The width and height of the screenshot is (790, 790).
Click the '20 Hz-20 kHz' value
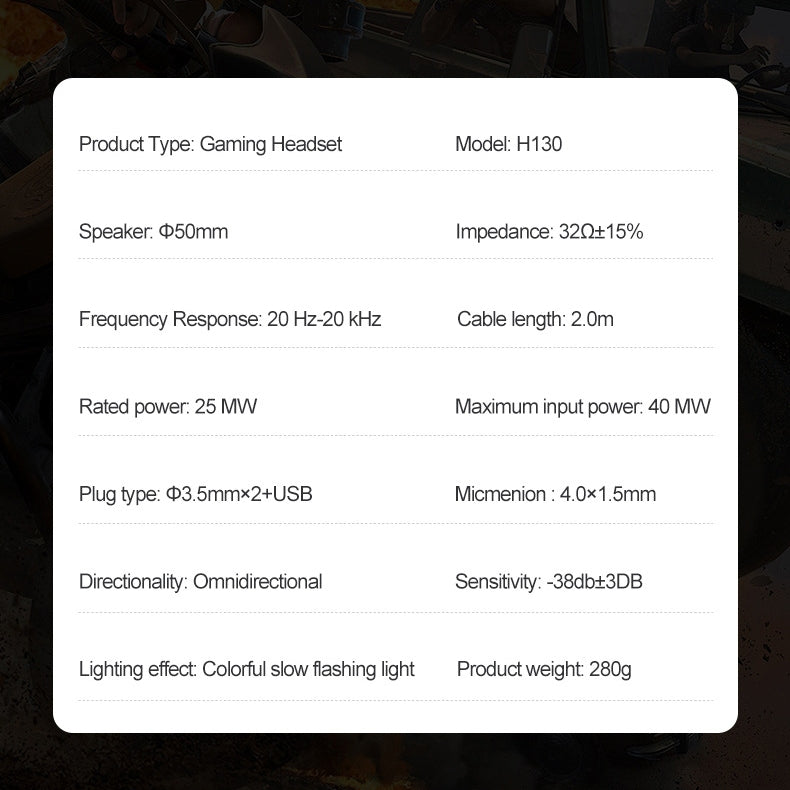(x=325, y=320)
